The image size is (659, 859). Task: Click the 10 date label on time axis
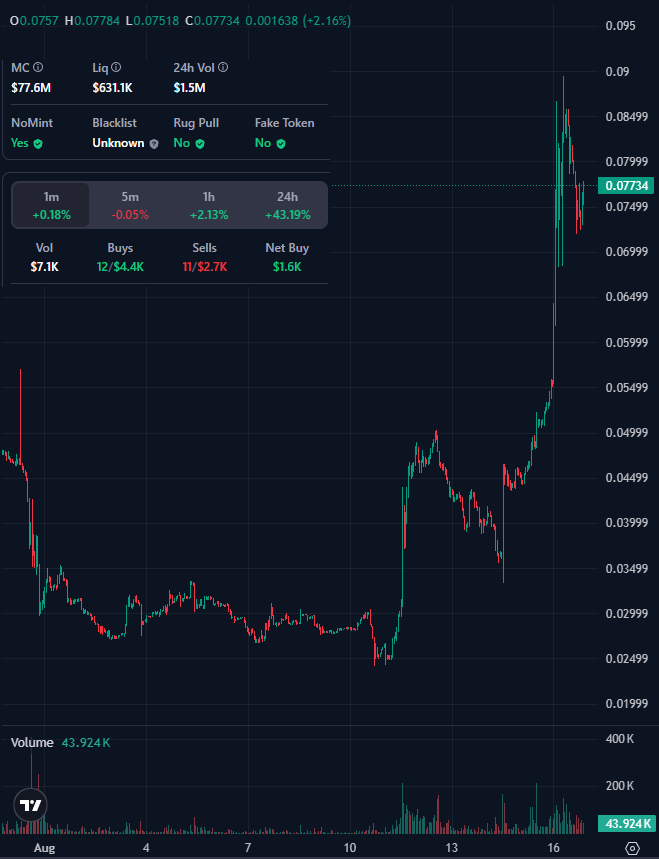pos(350,848)
